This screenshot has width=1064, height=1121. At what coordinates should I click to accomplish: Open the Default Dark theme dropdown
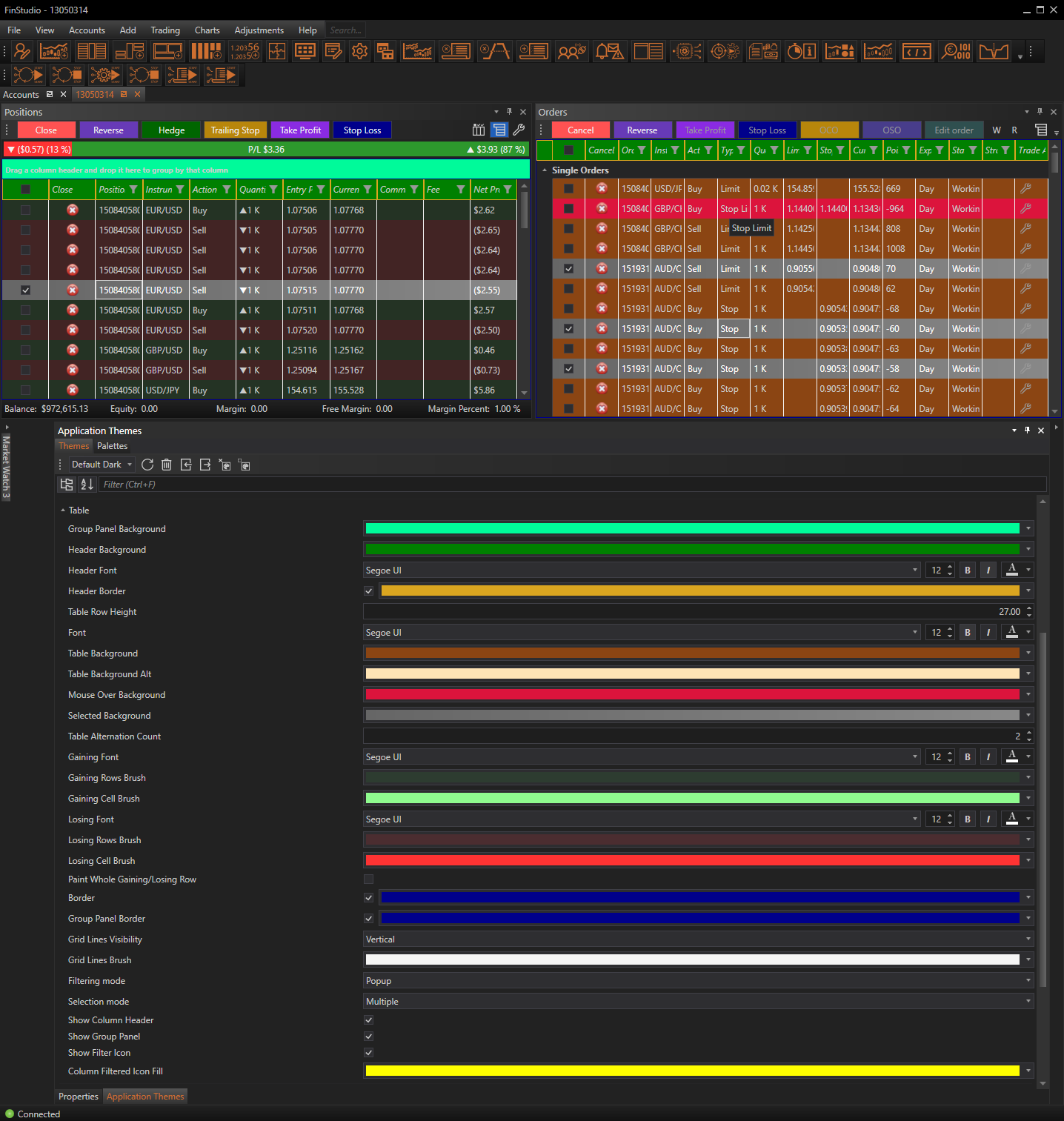coord(102,465)
